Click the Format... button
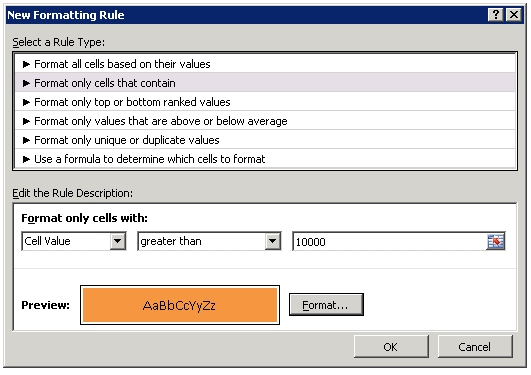The width and height of the screenshot is (531, 375). 326,305
